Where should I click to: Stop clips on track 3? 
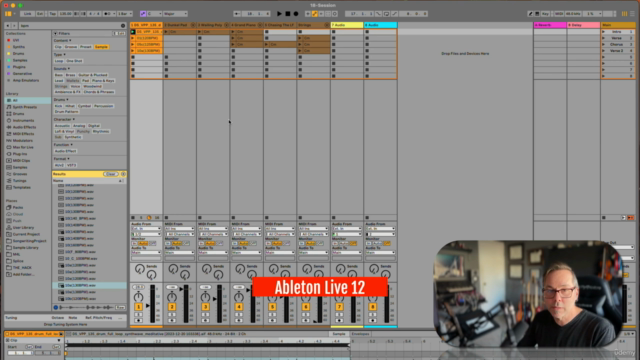(200, 218)
